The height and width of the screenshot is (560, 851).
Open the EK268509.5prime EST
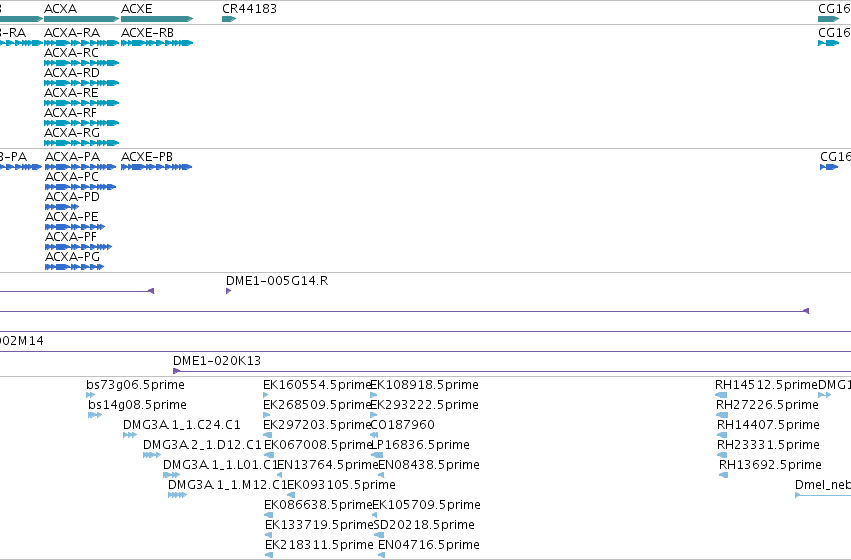[266, 415]
